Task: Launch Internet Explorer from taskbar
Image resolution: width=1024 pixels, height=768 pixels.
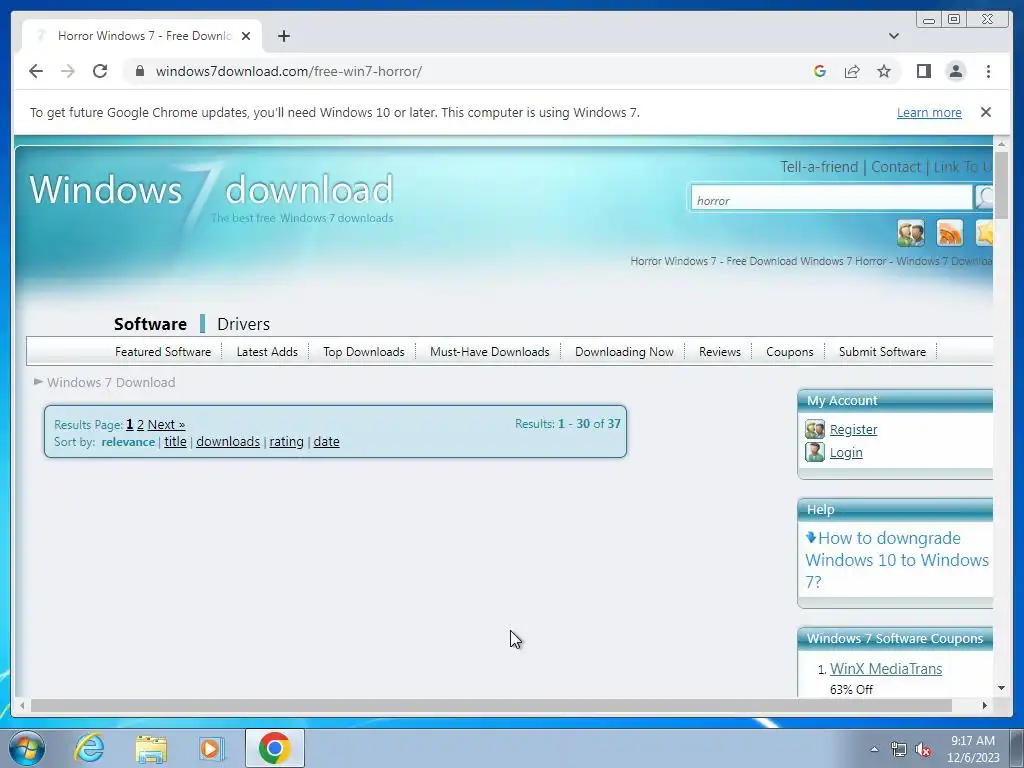Action: pyautogui.click(x=89, y=748)
